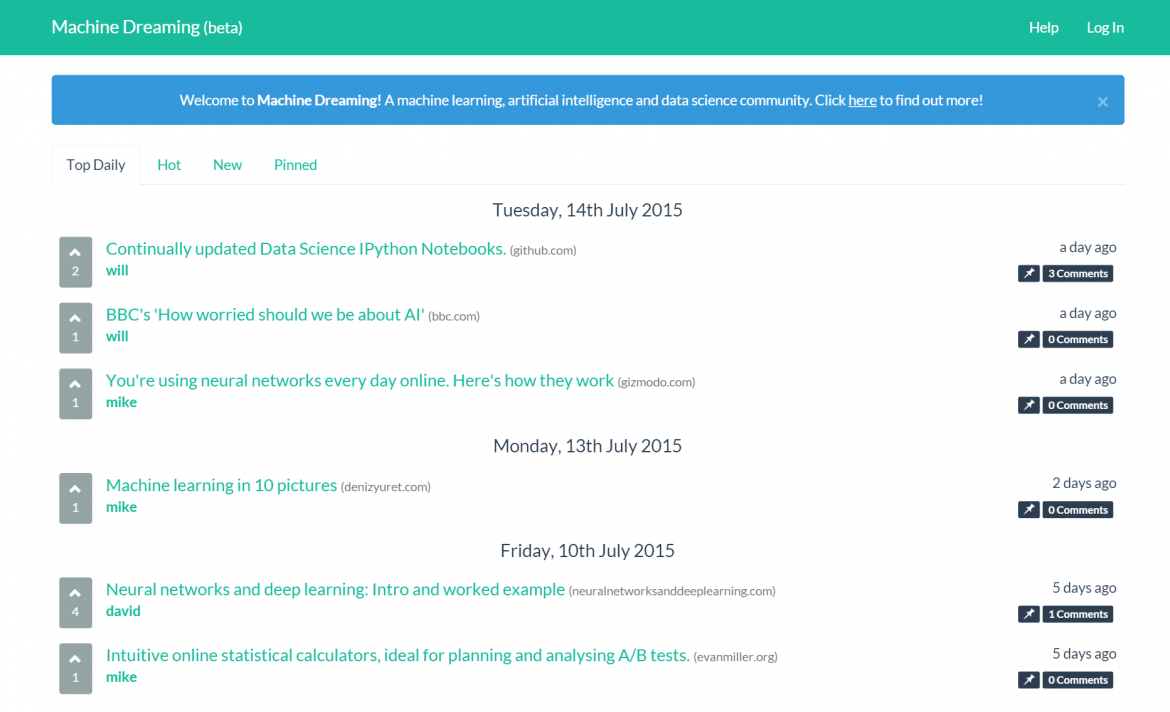
Task: Upvote the Data Science IPython Notebooks post
Action: pyautogui.click(x=75, y=253)
